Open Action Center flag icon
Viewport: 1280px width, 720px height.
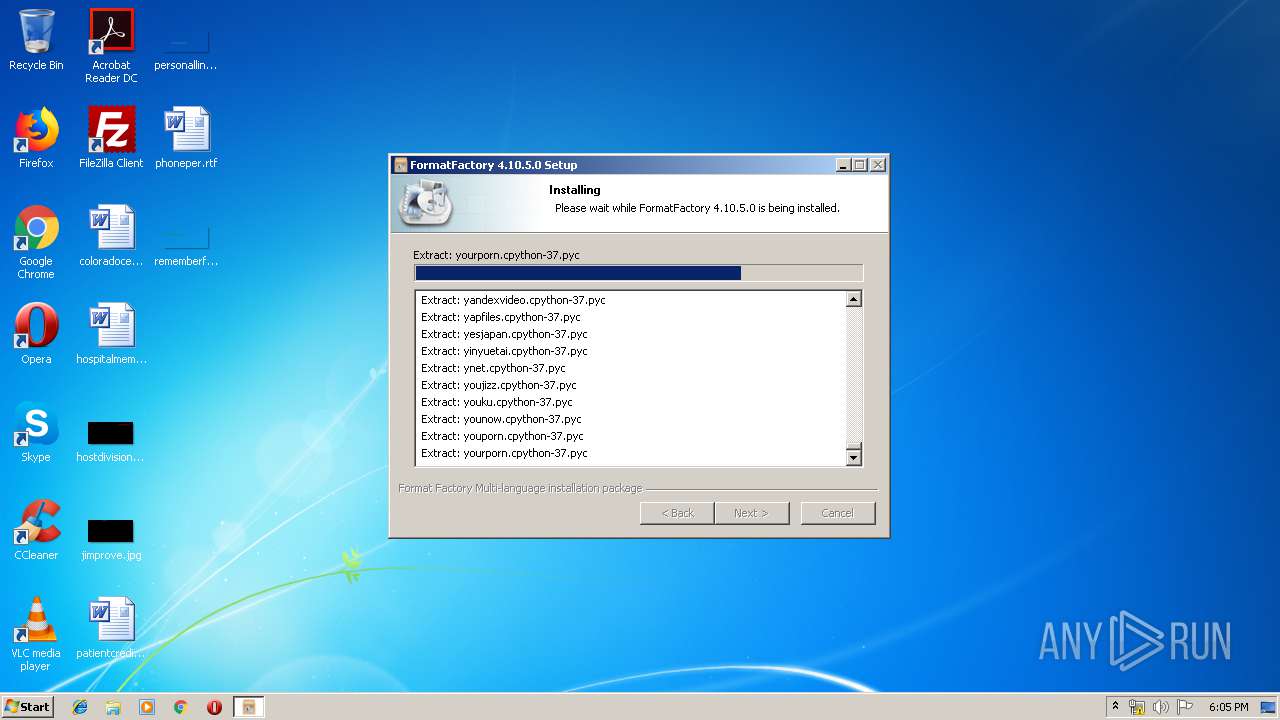[x=1185, y=707]
